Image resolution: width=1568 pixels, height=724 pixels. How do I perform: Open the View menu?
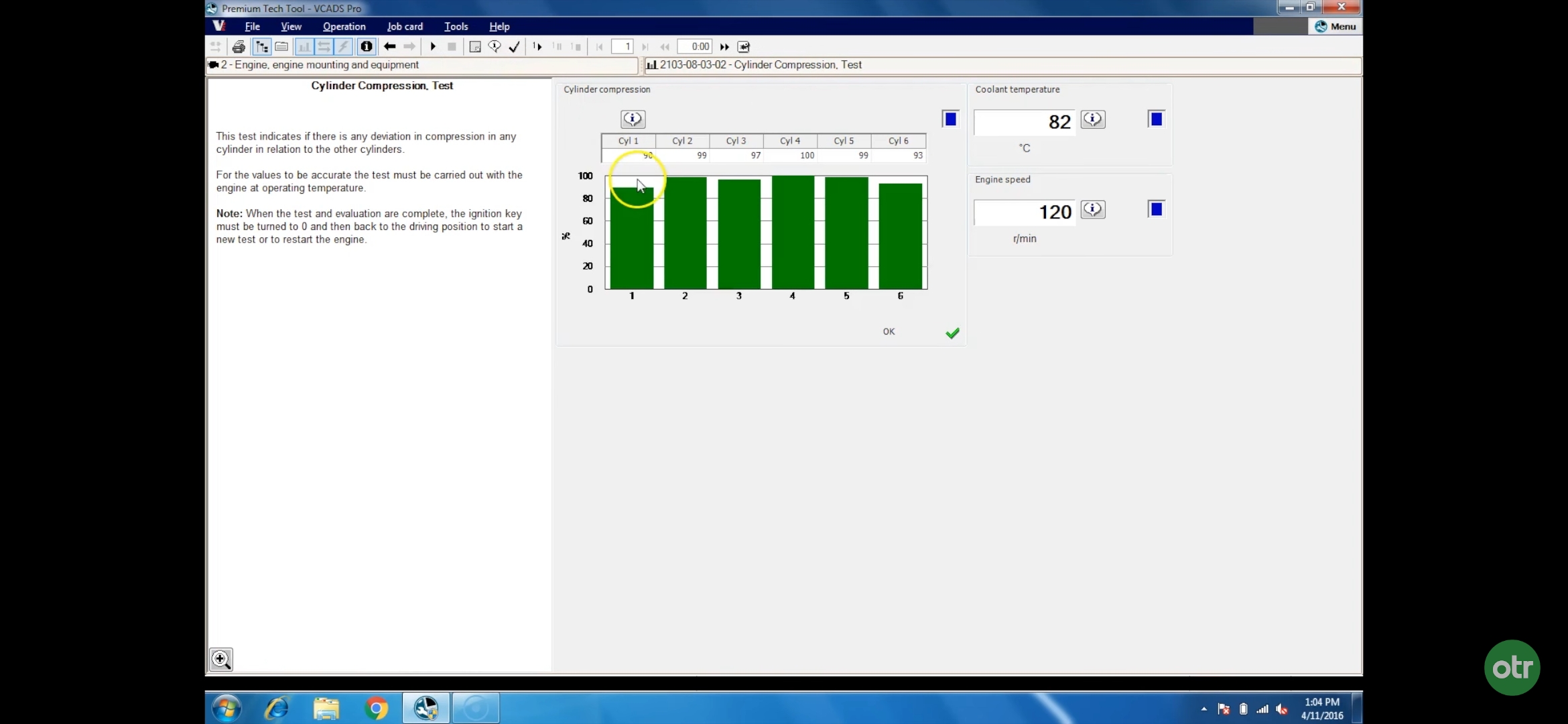[x=291, y=27]
